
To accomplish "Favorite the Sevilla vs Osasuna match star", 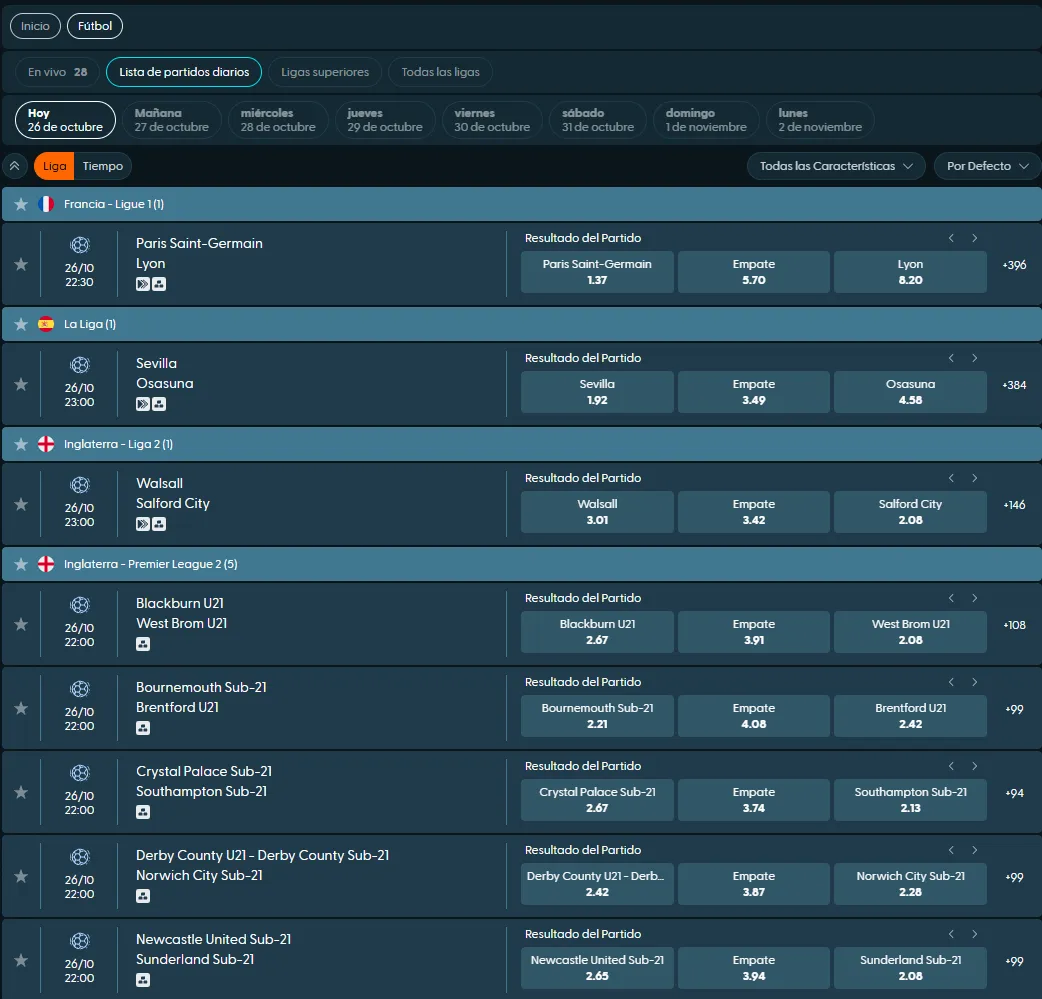I will [21, 384].
